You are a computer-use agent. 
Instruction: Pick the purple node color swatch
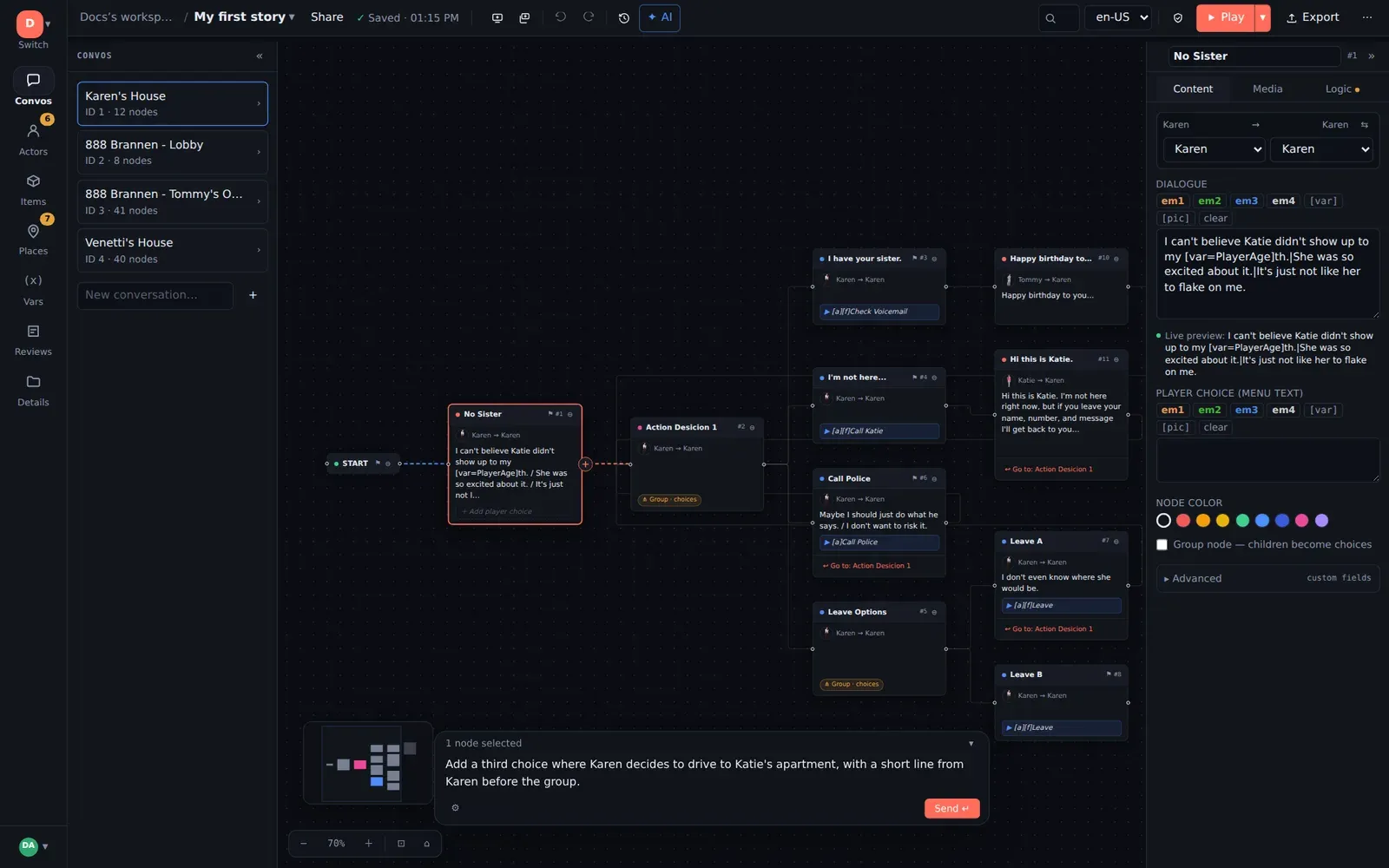[x=1321, y=521]
